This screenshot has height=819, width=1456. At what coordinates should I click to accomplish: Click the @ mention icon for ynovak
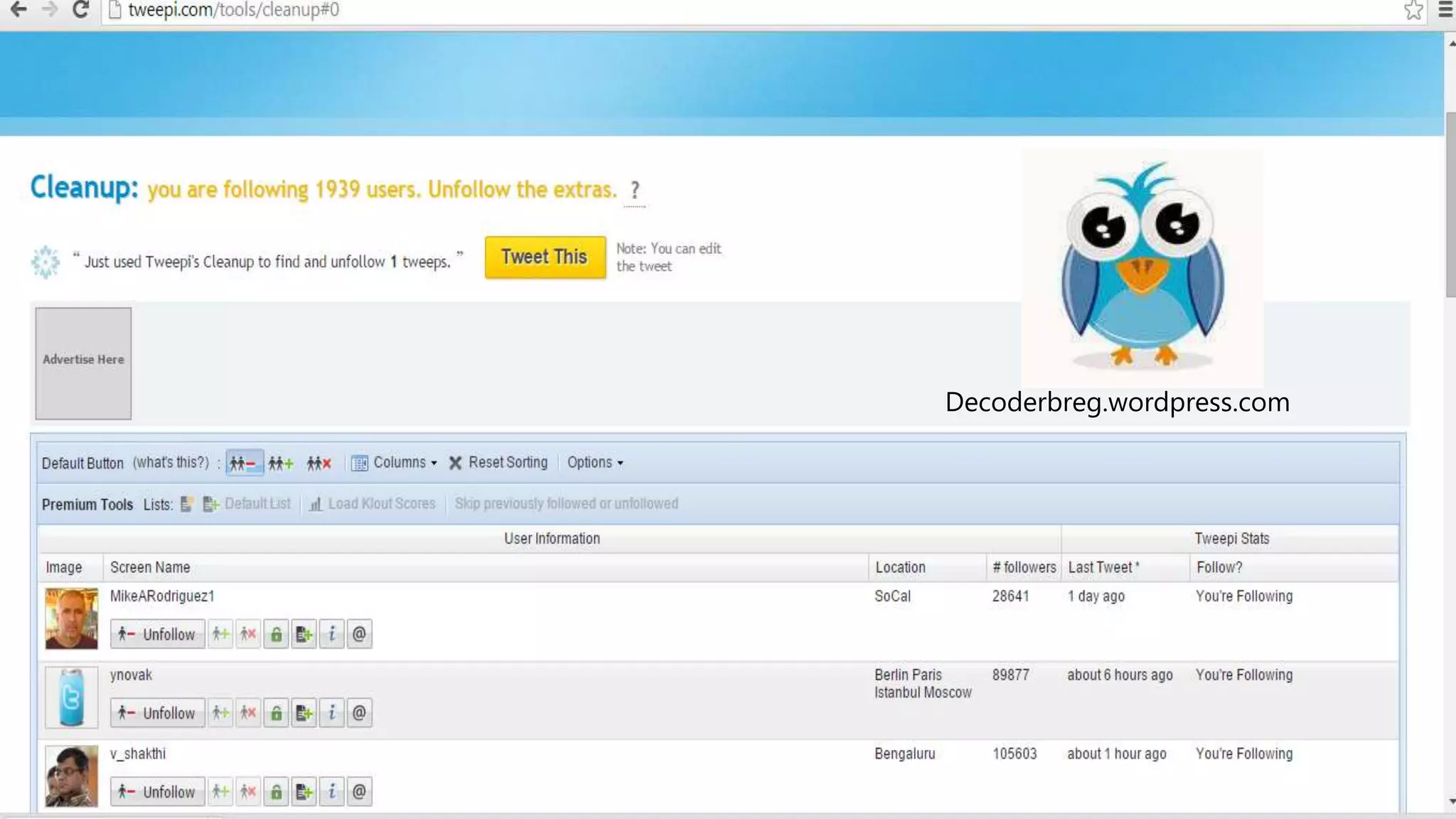359,713
